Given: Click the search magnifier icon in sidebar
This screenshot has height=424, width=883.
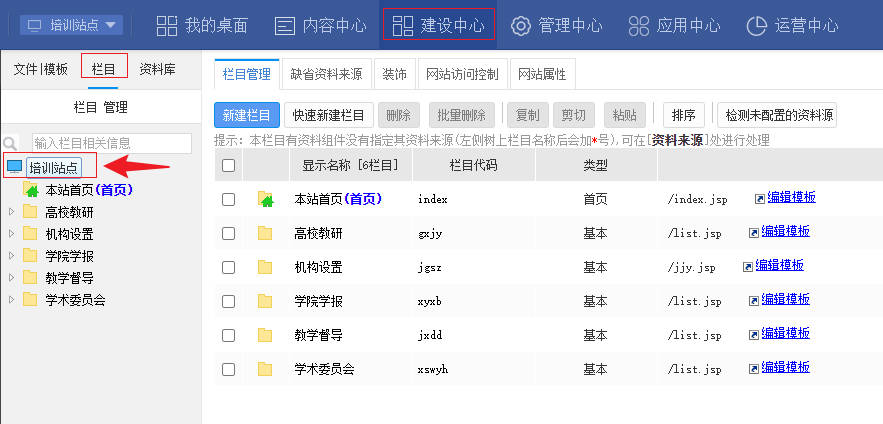Looking at the screenshot, I should point(10,143).
